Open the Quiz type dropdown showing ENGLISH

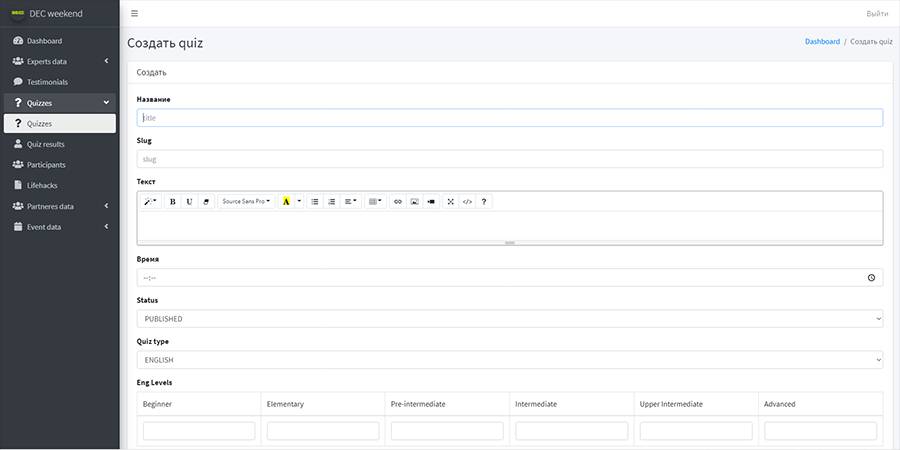(509, 359)
